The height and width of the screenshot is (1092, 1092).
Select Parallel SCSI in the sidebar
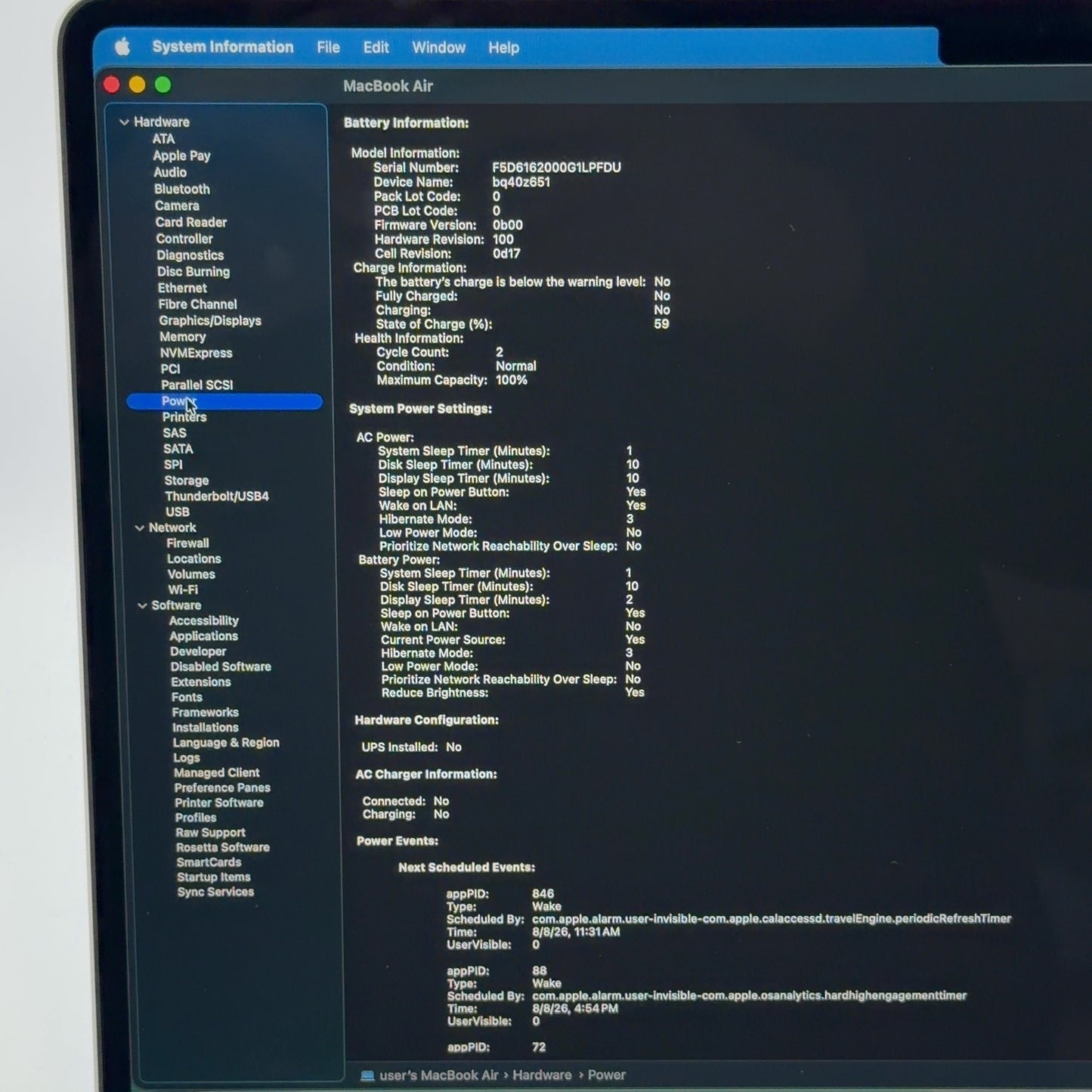pos(197,385)
